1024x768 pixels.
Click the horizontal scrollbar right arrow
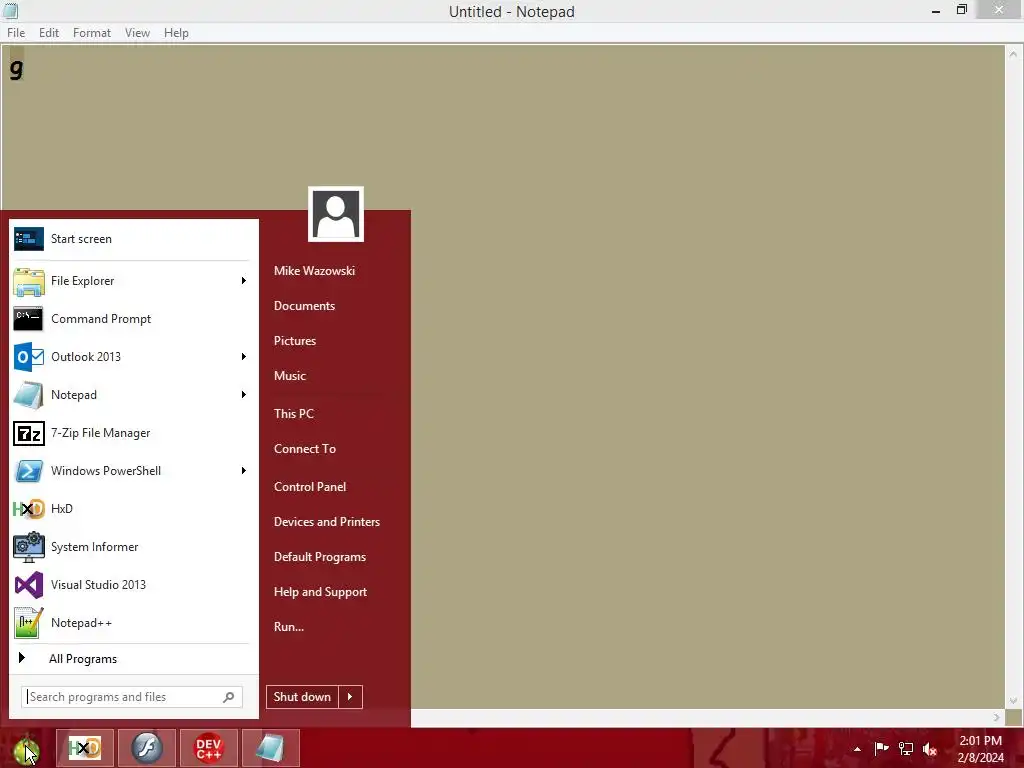coord(997,718)
